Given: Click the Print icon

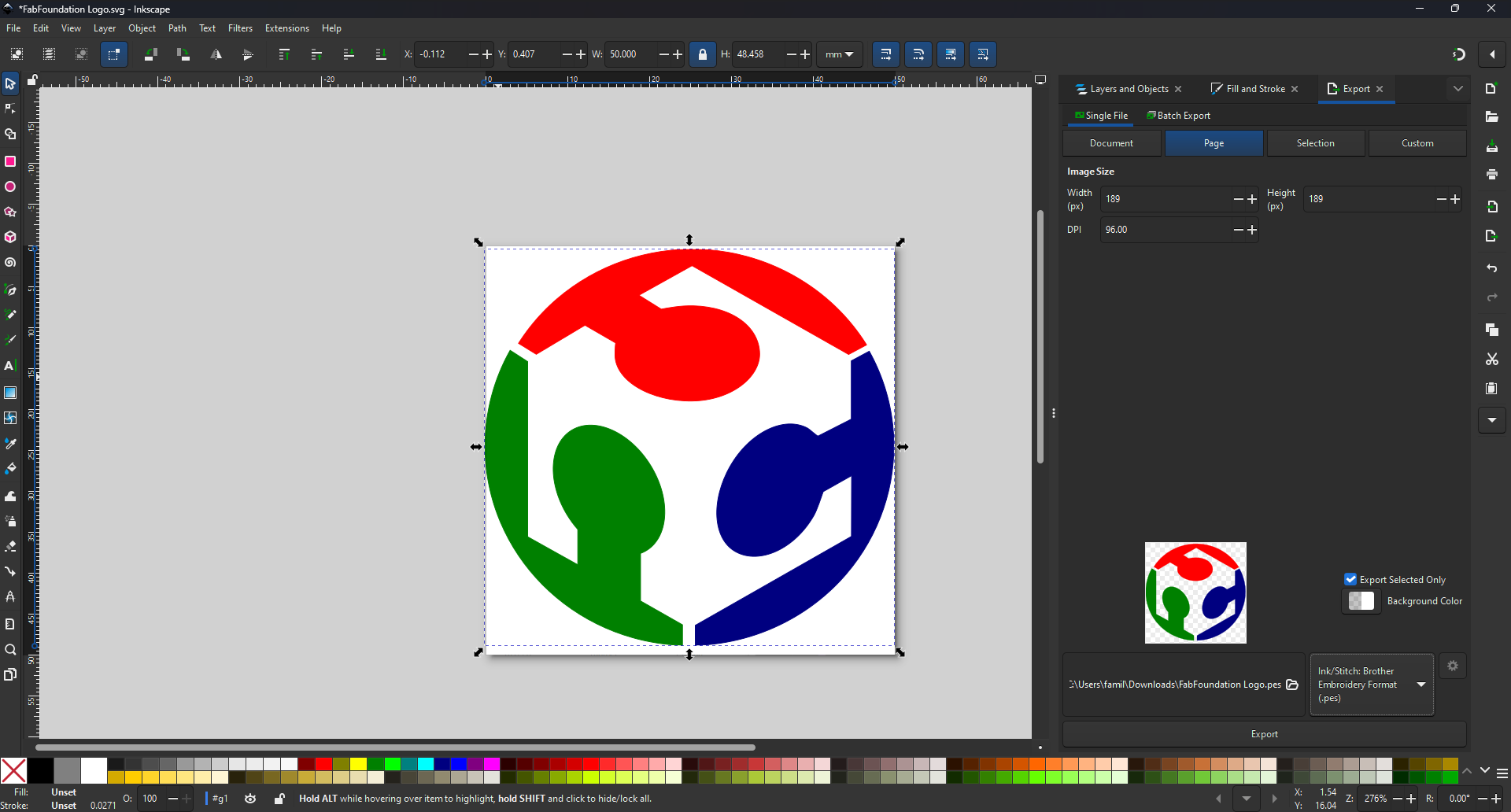Looking at the screenshot, I should click(1492, 175).
